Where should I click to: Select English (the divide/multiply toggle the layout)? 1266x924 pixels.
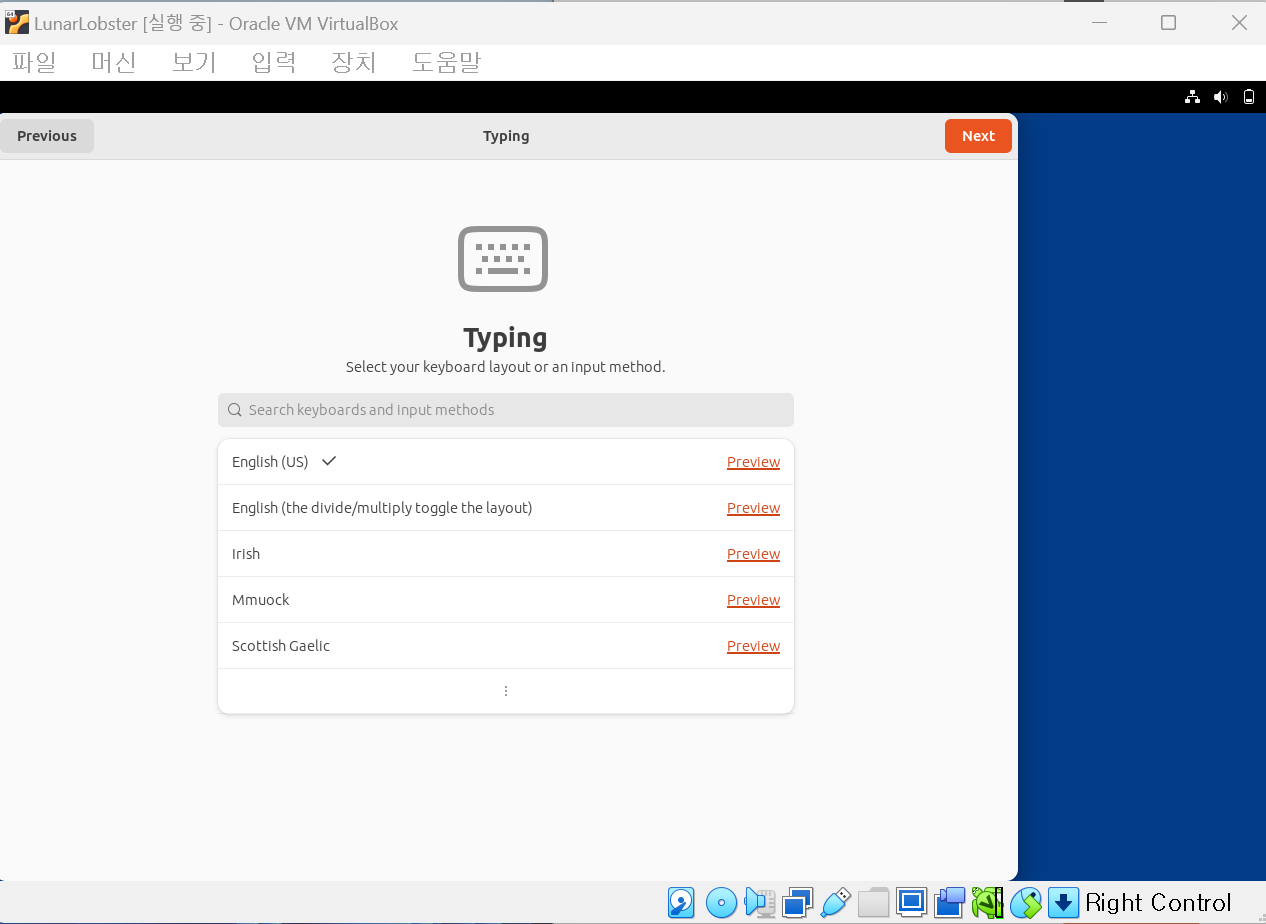pos(506,508)
